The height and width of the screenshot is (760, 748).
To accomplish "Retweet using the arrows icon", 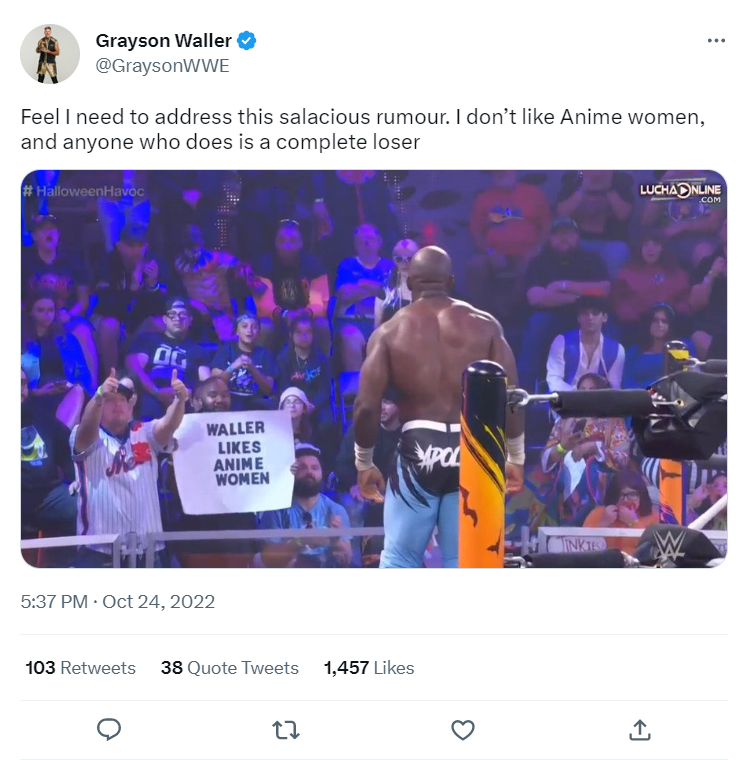I will [286, 730].
